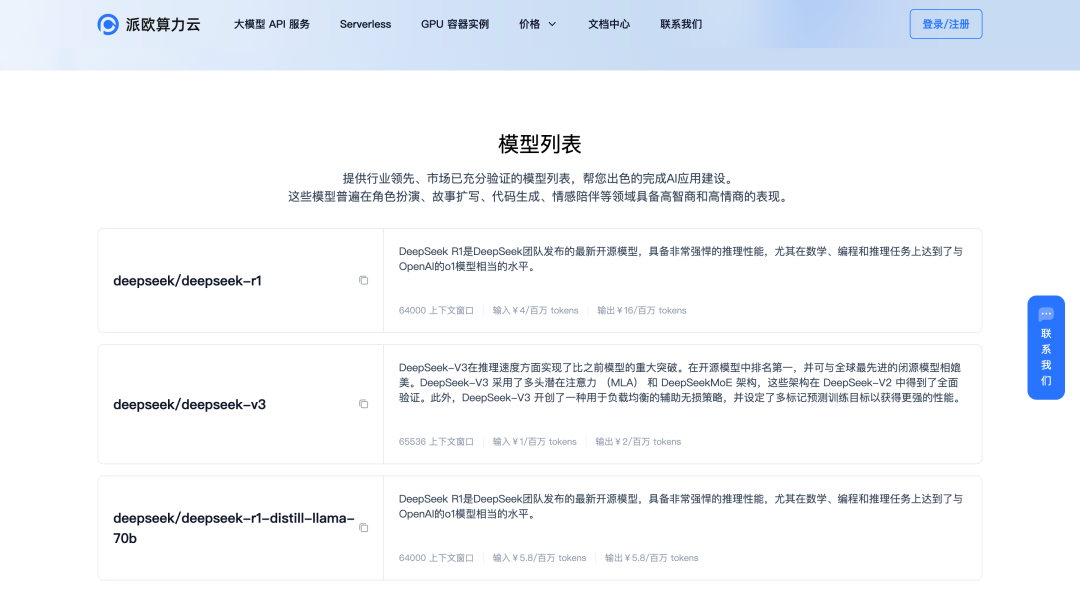
Task: Click the 登录/注册 button
Action: (946, 24)
